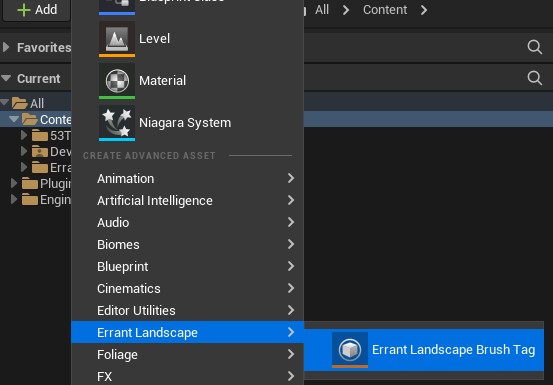Expand the Plugins folder node
The width and height of the screenshot is (553, 385).
[x=14, y=183]
